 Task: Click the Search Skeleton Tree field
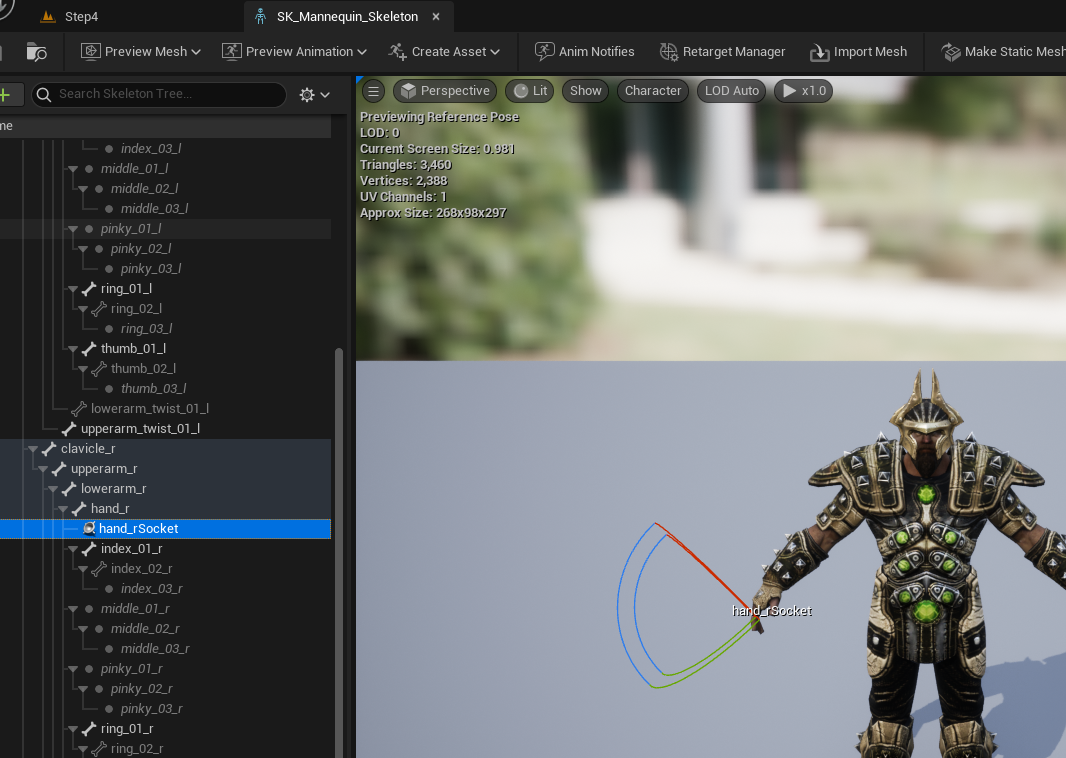coord(159,94)
